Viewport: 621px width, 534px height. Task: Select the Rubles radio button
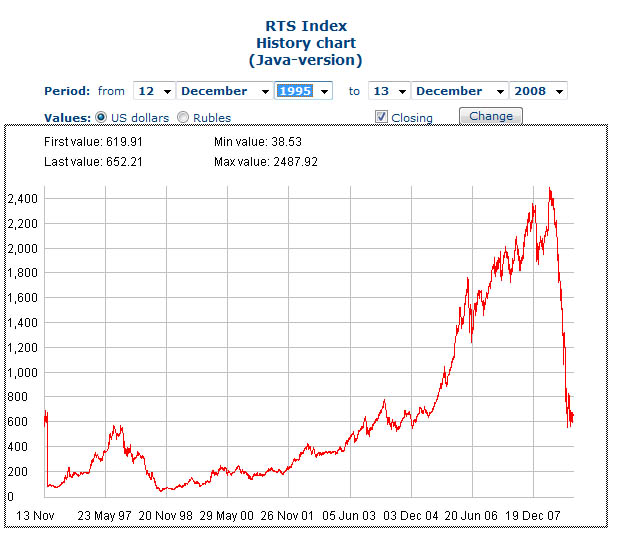tap(183, 117)
